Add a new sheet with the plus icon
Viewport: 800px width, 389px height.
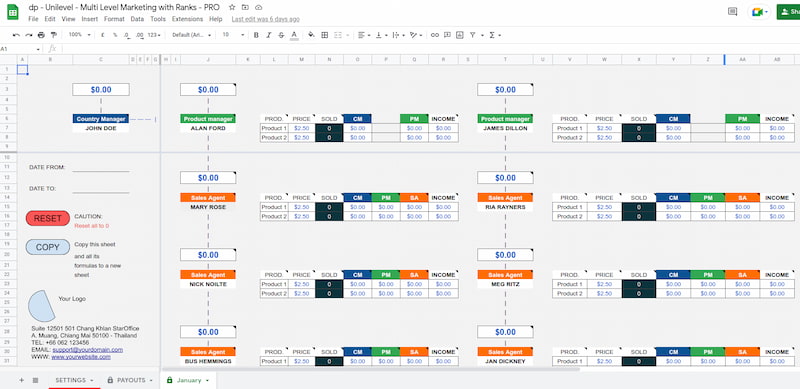click(21, 380)
